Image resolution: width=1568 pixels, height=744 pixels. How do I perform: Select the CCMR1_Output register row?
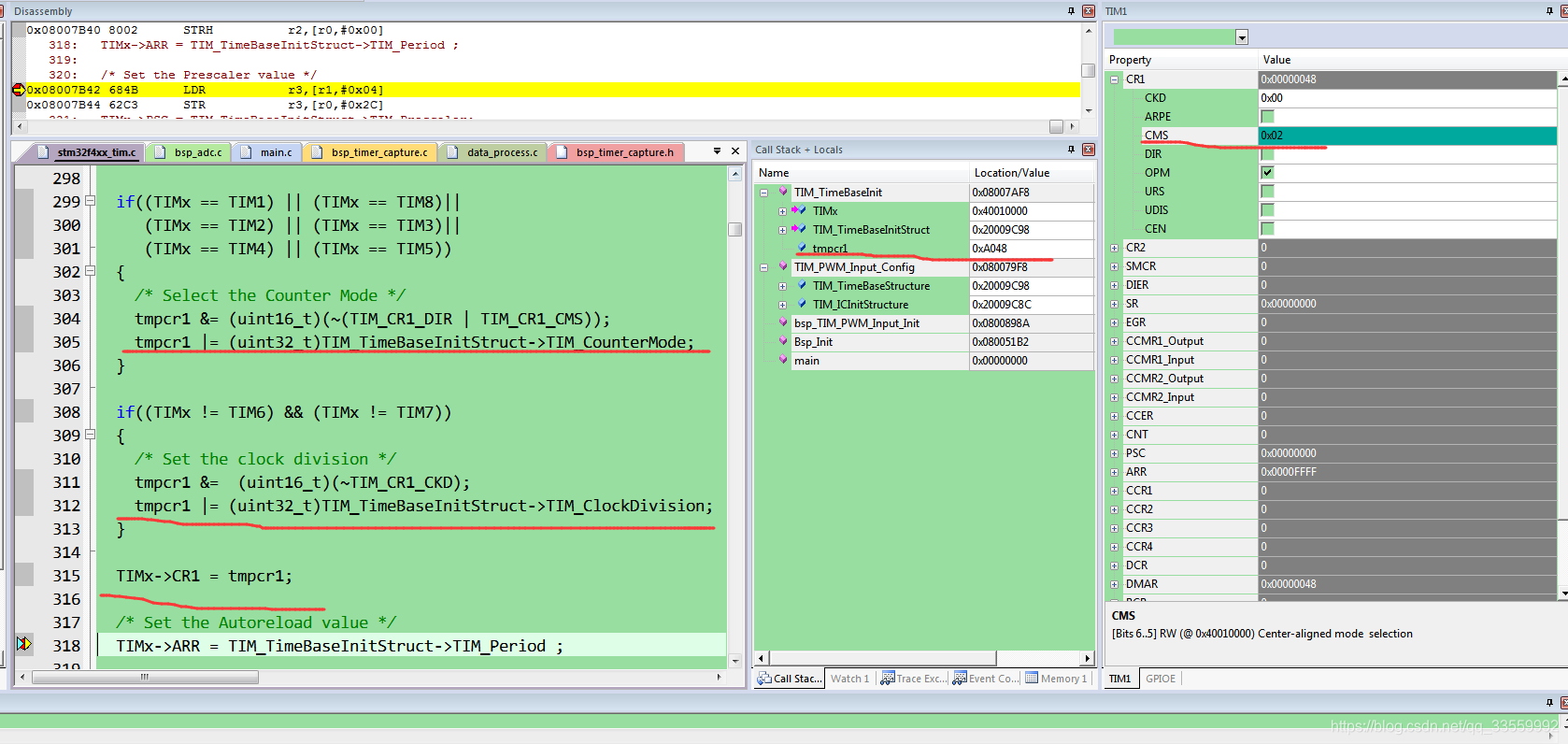[x=1332, y=341]
